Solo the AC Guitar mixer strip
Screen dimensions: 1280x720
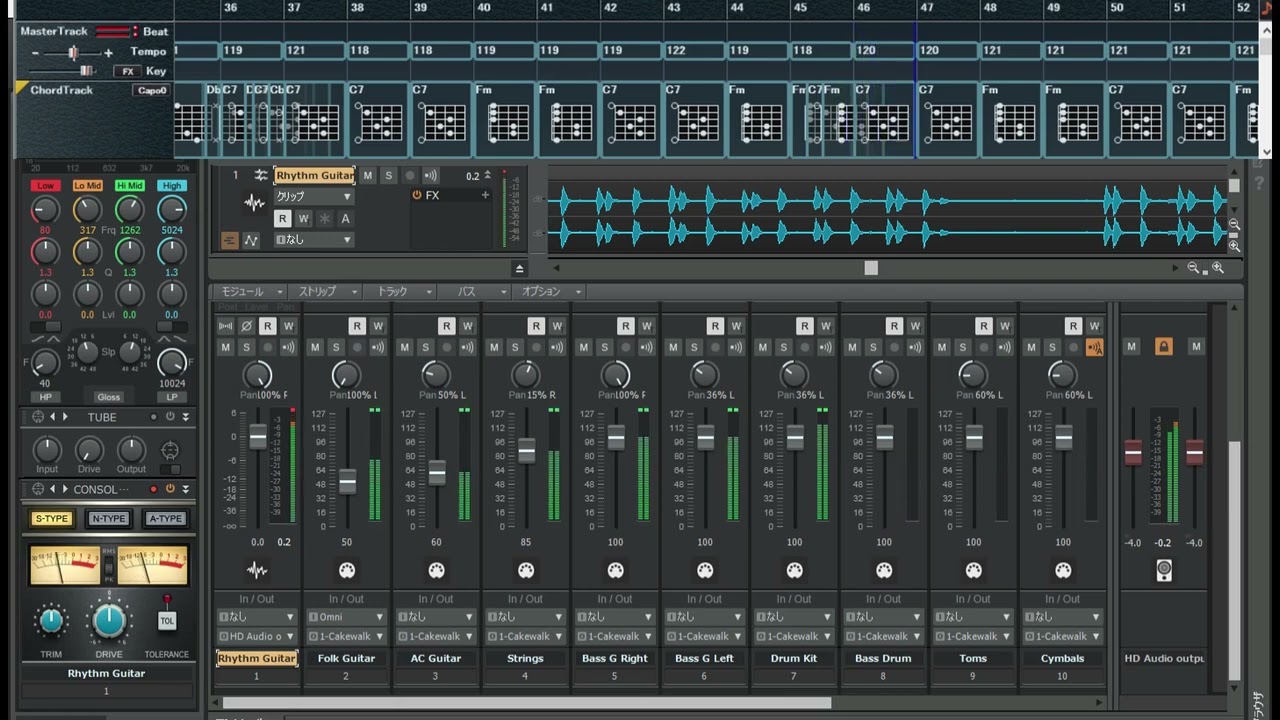click(426, 347)
